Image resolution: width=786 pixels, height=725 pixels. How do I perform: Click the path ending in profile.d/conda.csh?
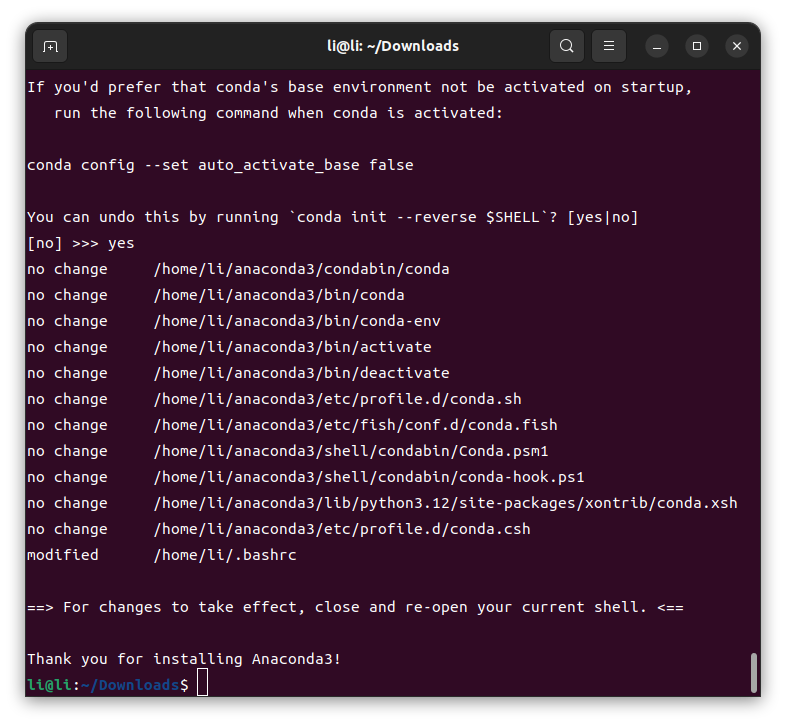[342, 529]
